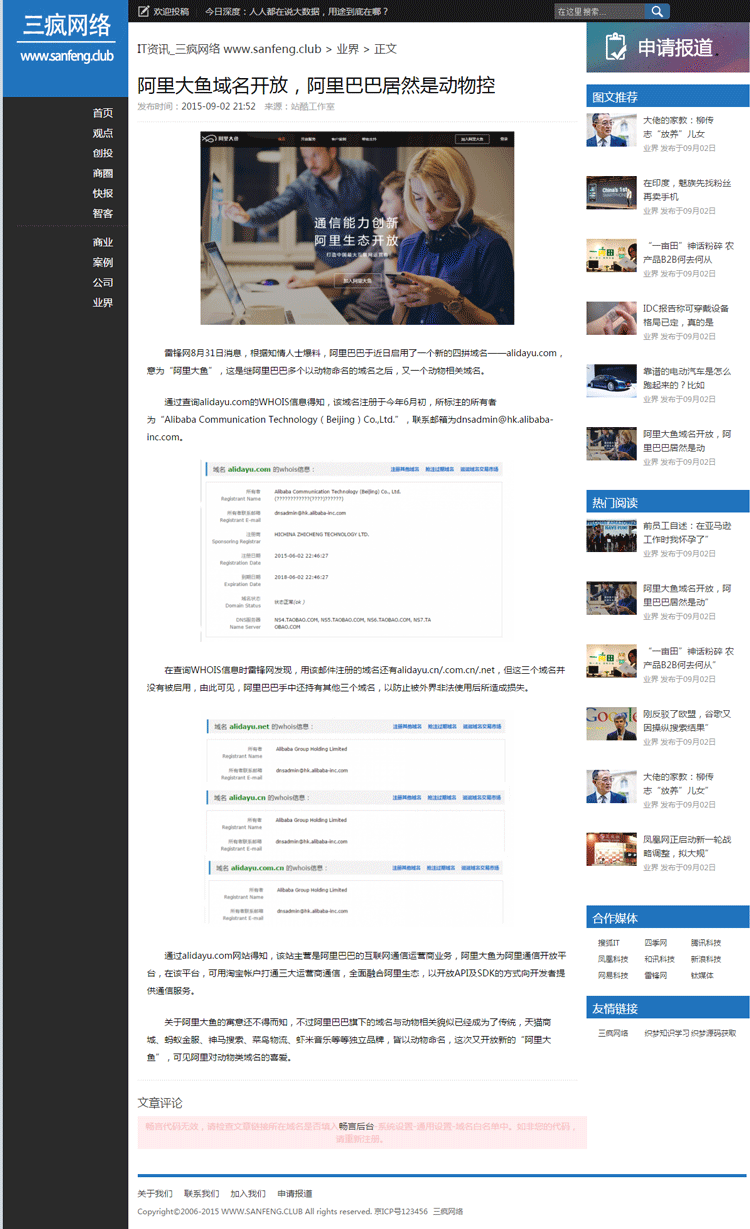Click friend link 三疯网络 under 友情链接
The width and height of the screenshot is (750, 1229).
pyautogui.click(x=614, y=1033)
